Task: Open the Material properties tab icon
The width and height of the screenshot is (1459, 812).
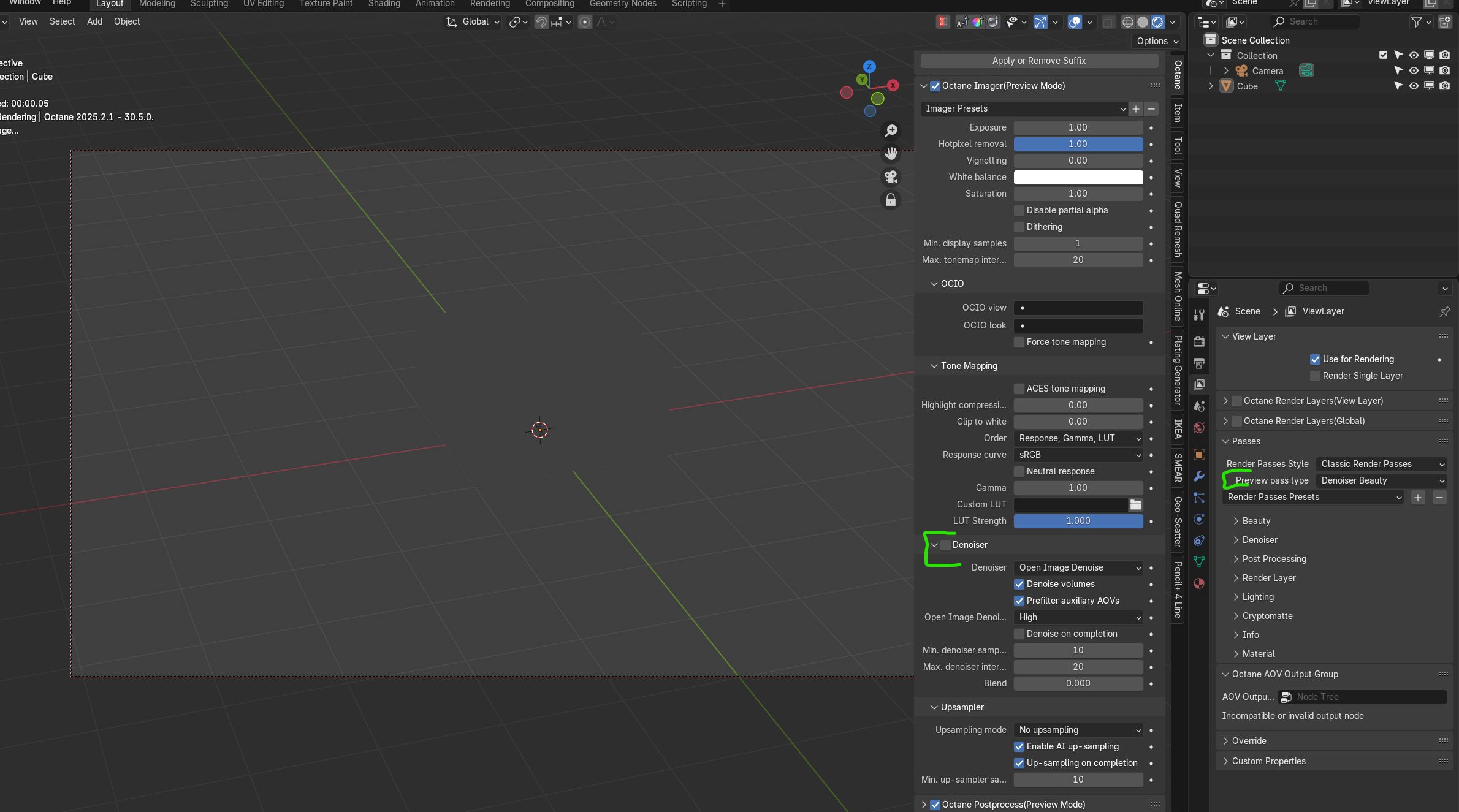Action: click(1199, 583)
